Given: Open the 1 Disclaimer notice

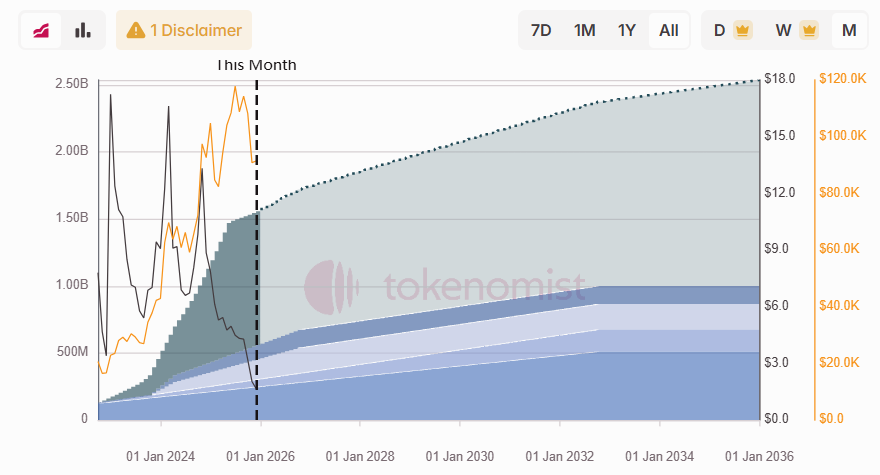Looking at the screenshot, I should pyautogui.click(x=184, y=30).
